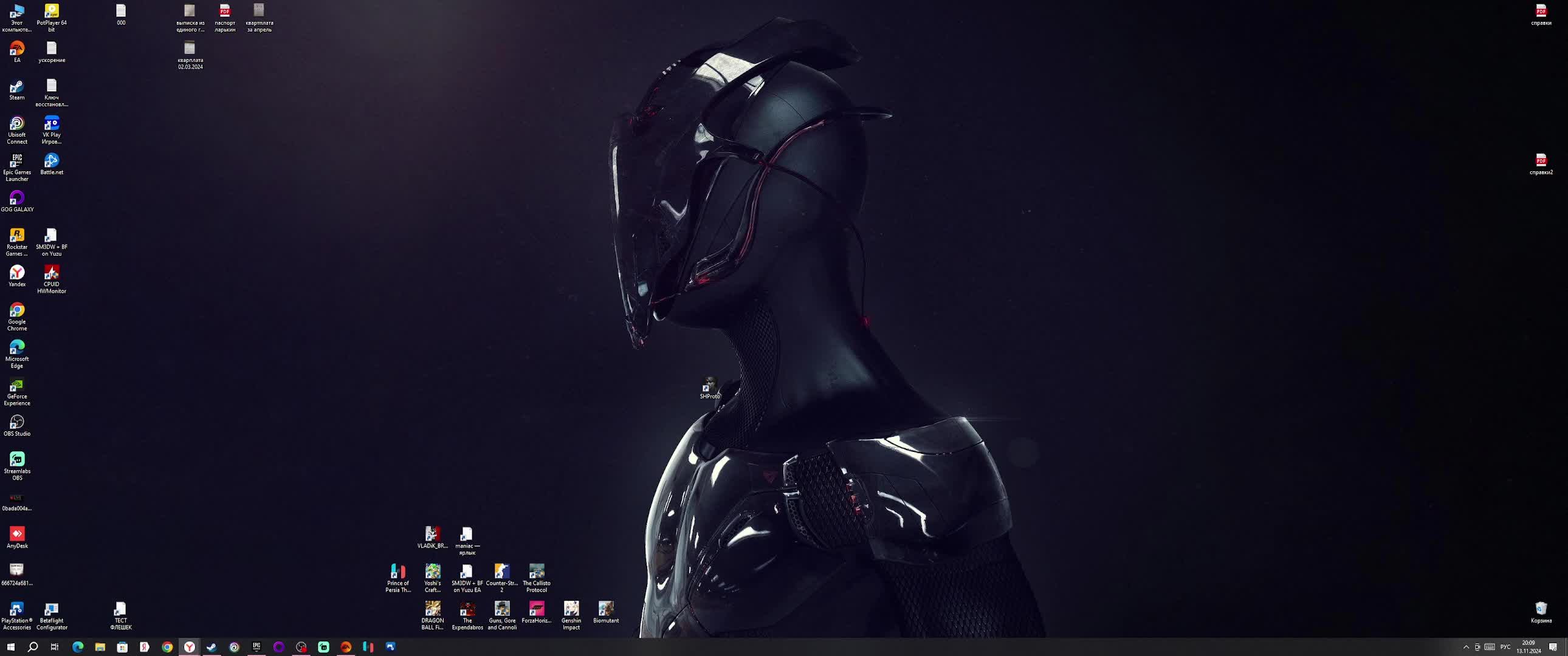1568x656 pixels.
Task: Select the Yandex desktop shortcut
Action: click(x=17, y=276)
